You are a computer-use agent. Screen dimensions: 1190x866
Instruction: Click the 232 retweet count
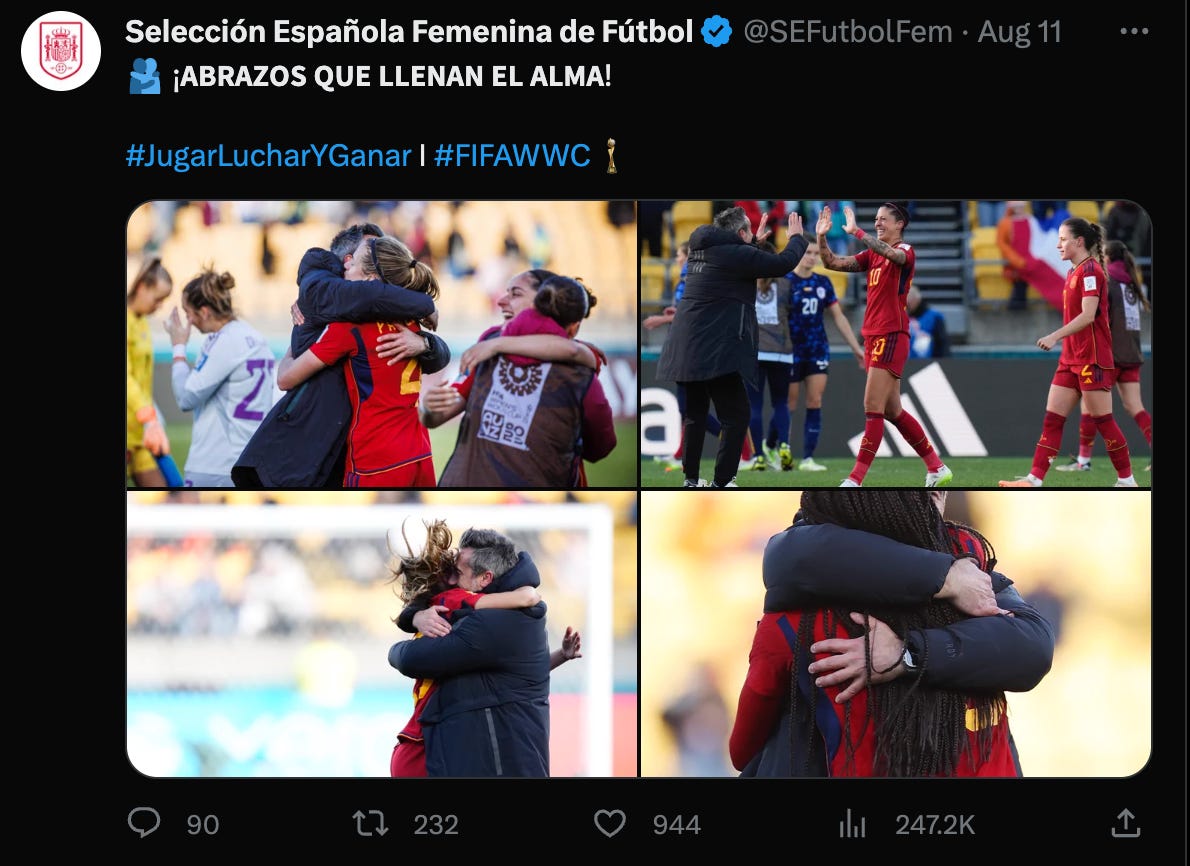[436, 825]
